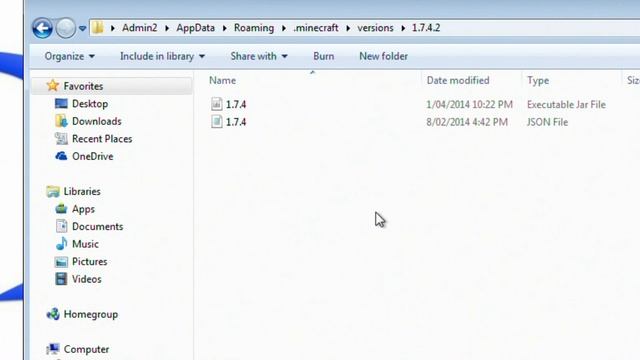Viewport: 640px width, 360px height.
Task: Select Computer in the navigation pane
Action: click(x=86, y=349)
